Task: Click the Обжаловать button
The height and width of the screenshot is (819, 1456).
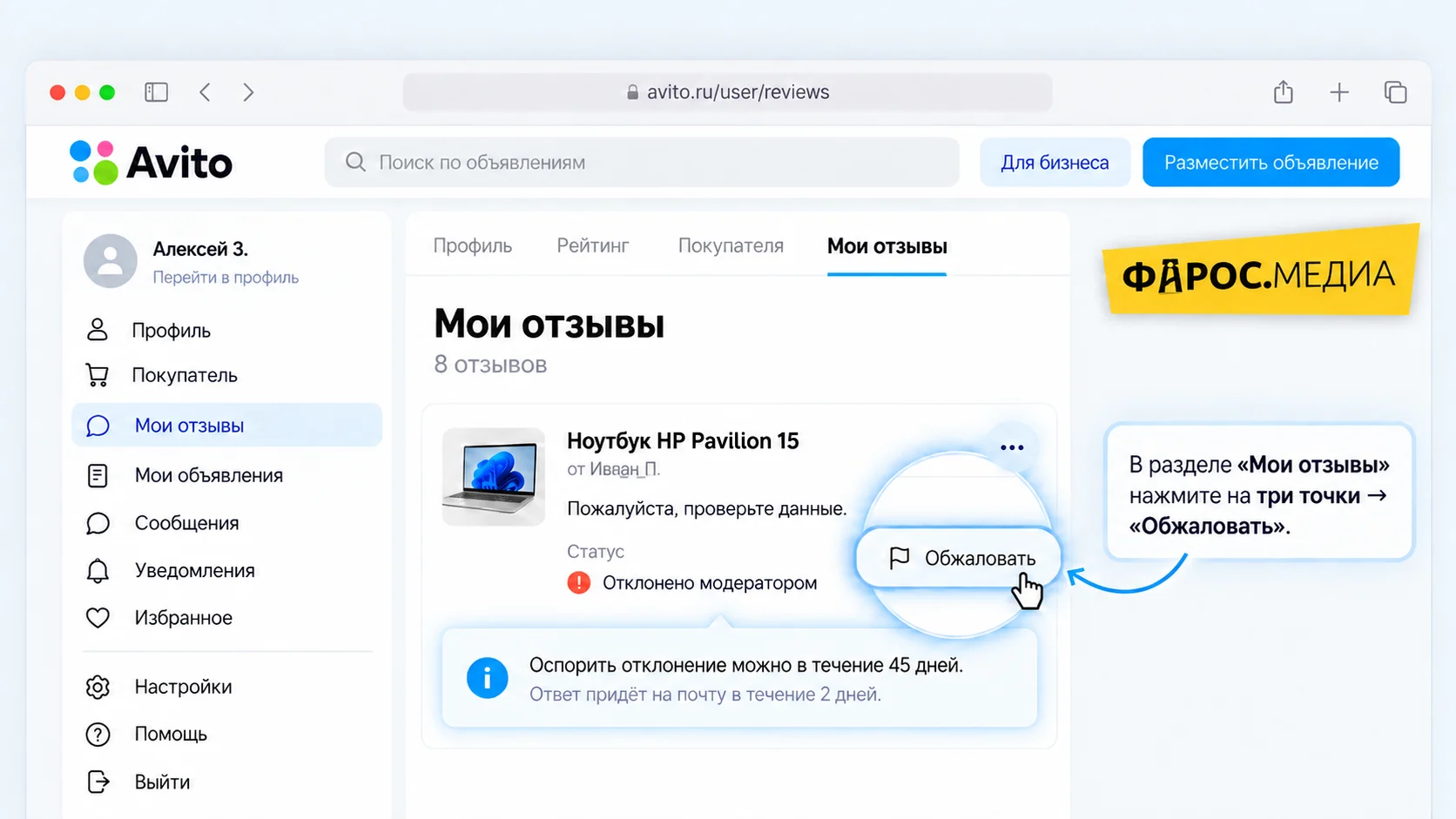Action: coord(959,558)
